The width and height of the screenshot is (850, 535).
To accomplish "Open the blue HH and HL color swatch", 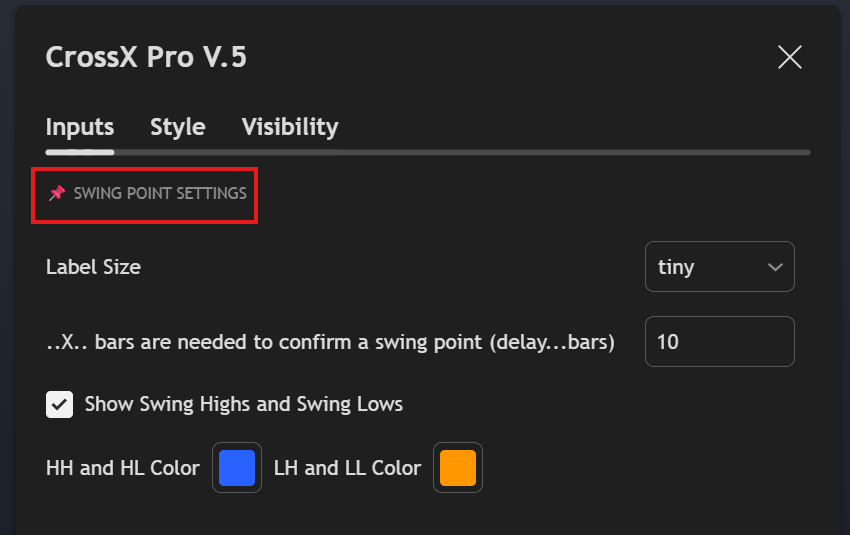I will (x=237, y=468).
